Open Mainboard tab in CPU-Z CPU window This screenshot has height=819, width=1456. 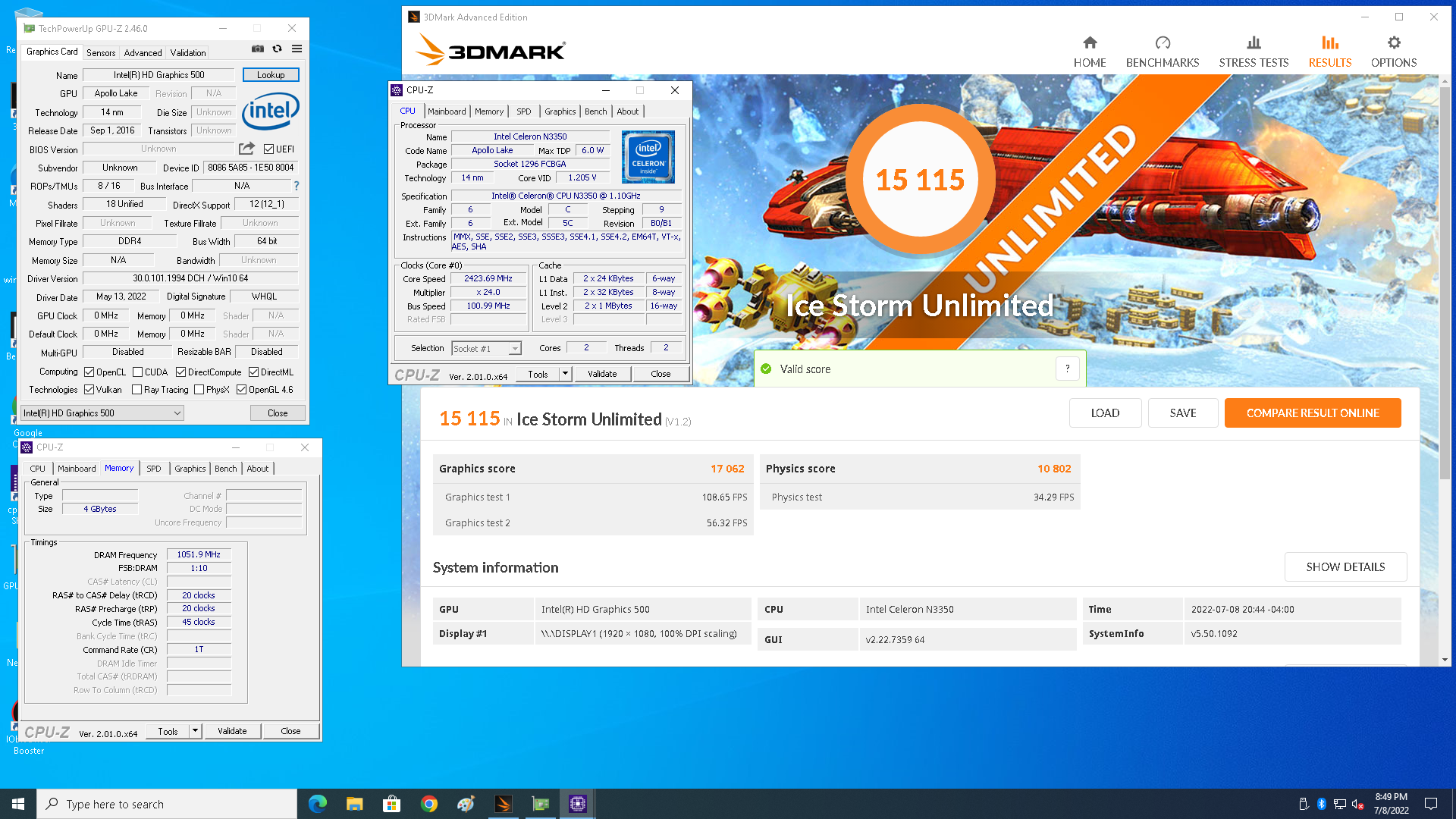click(x=447, y=111)
